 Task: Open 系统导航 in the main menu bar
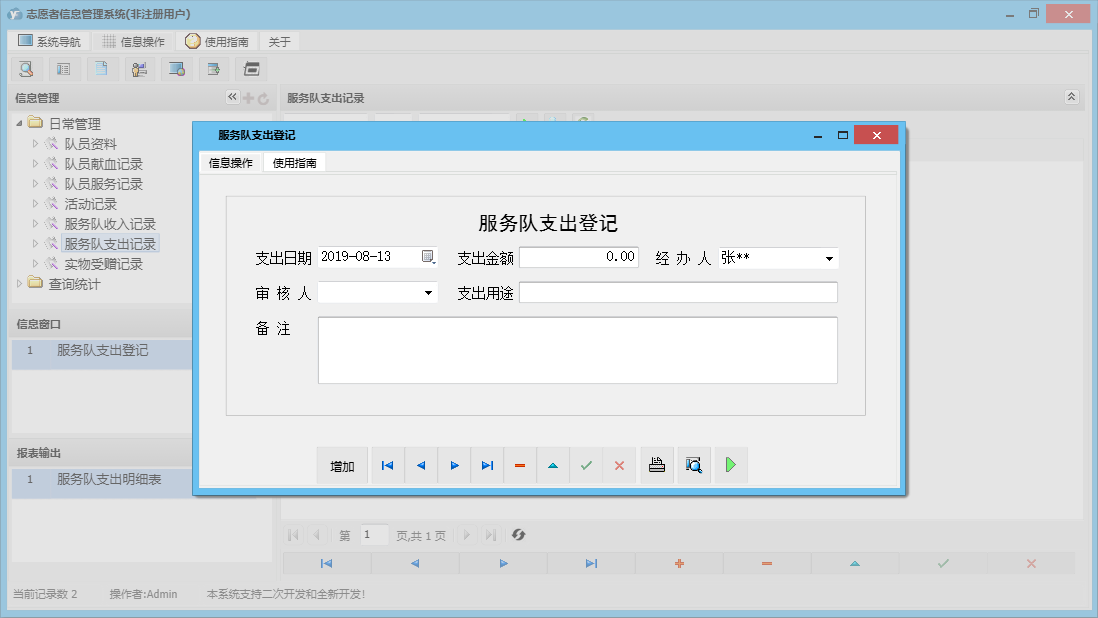(x=50, y=42)
